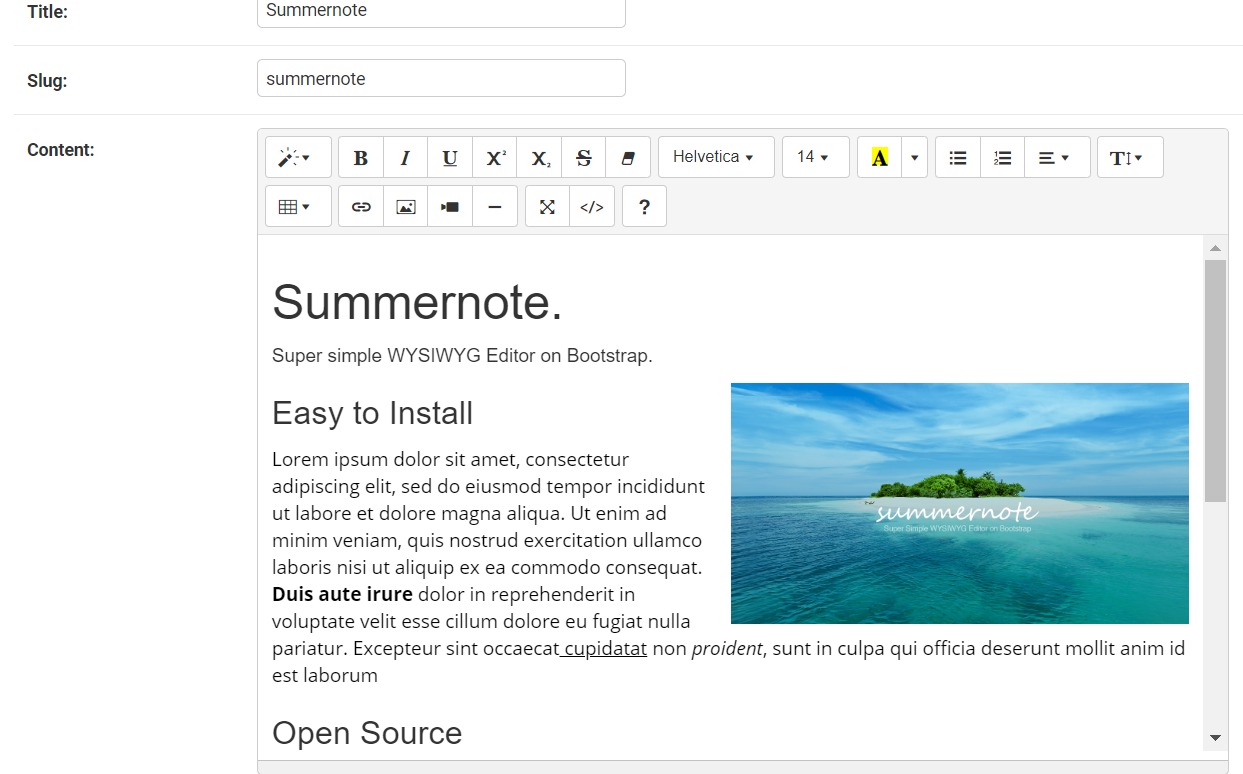
Task: Remove font style with eraser icon
Action: point(628,157)
